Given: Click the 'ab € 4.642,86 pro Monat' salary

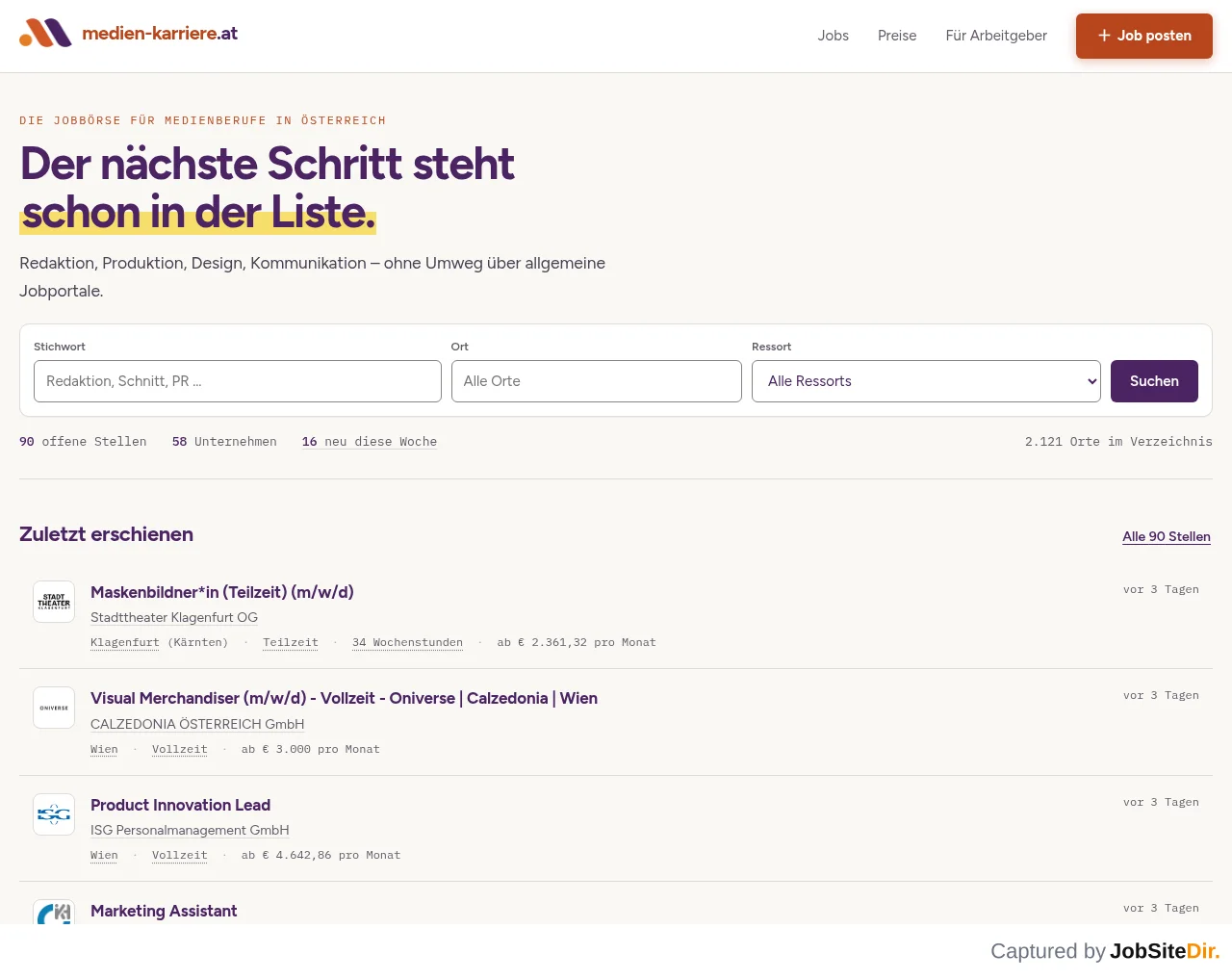Looking at the screenshot, I should [321, 856].
